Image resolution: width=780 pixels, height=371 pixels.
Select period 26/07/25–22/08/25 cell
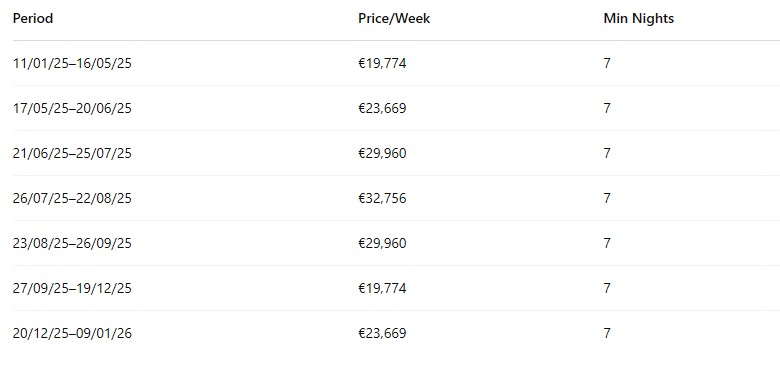pyautogui.click(x=72, y=198)
